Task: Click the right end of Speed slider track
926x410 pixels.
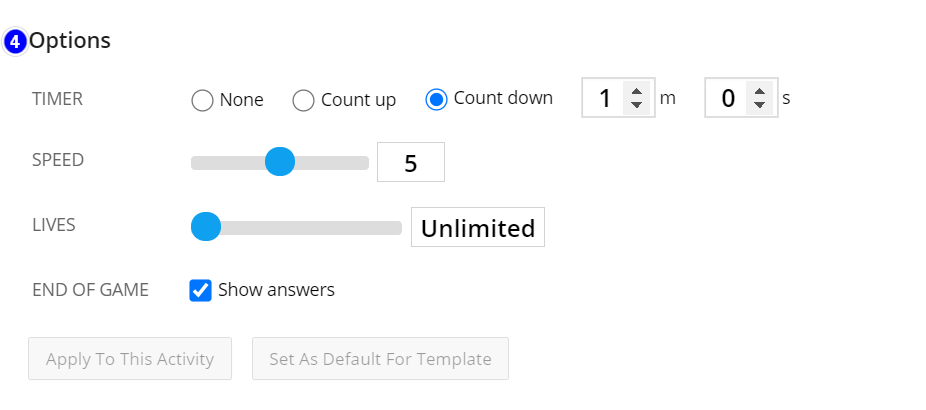Action: 364,163
